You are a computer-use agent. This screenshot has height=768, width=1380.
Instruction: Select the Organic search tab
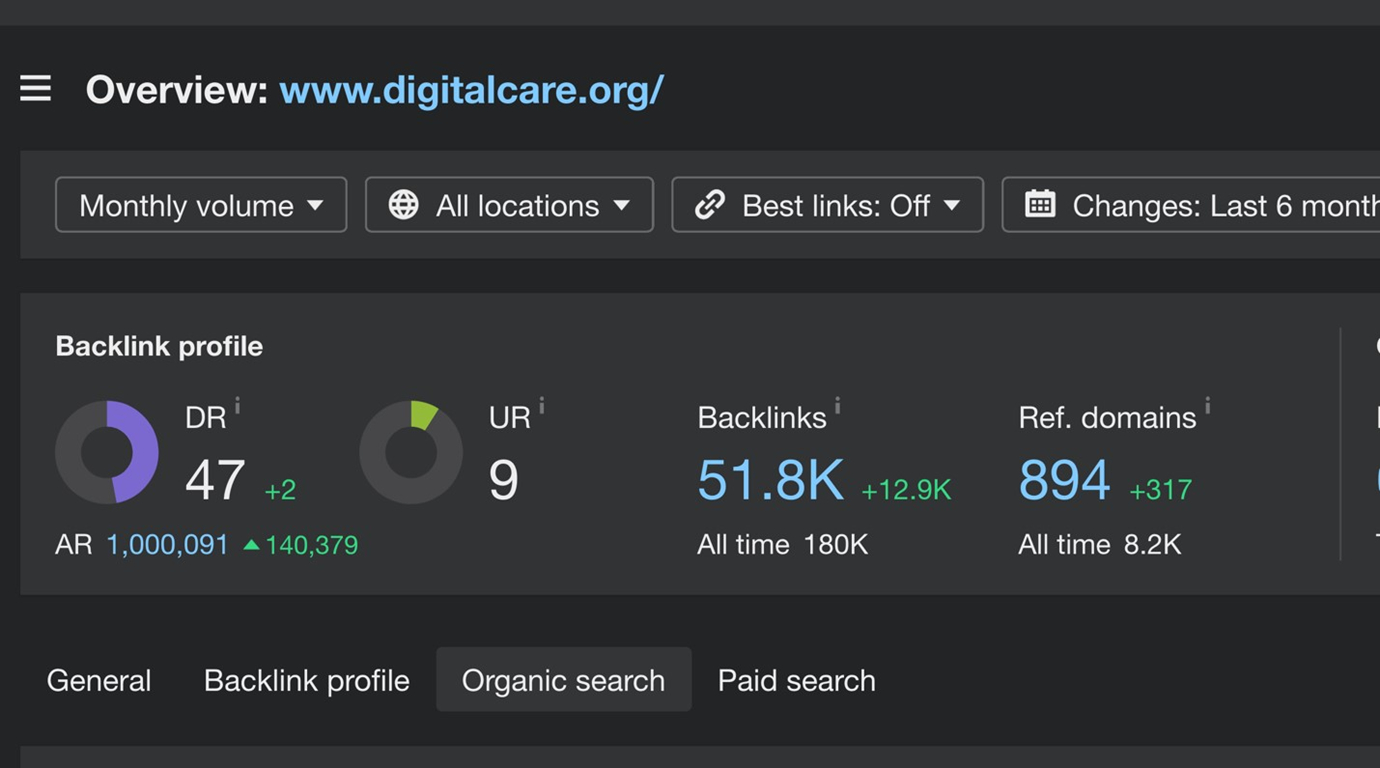coord(563,680)
